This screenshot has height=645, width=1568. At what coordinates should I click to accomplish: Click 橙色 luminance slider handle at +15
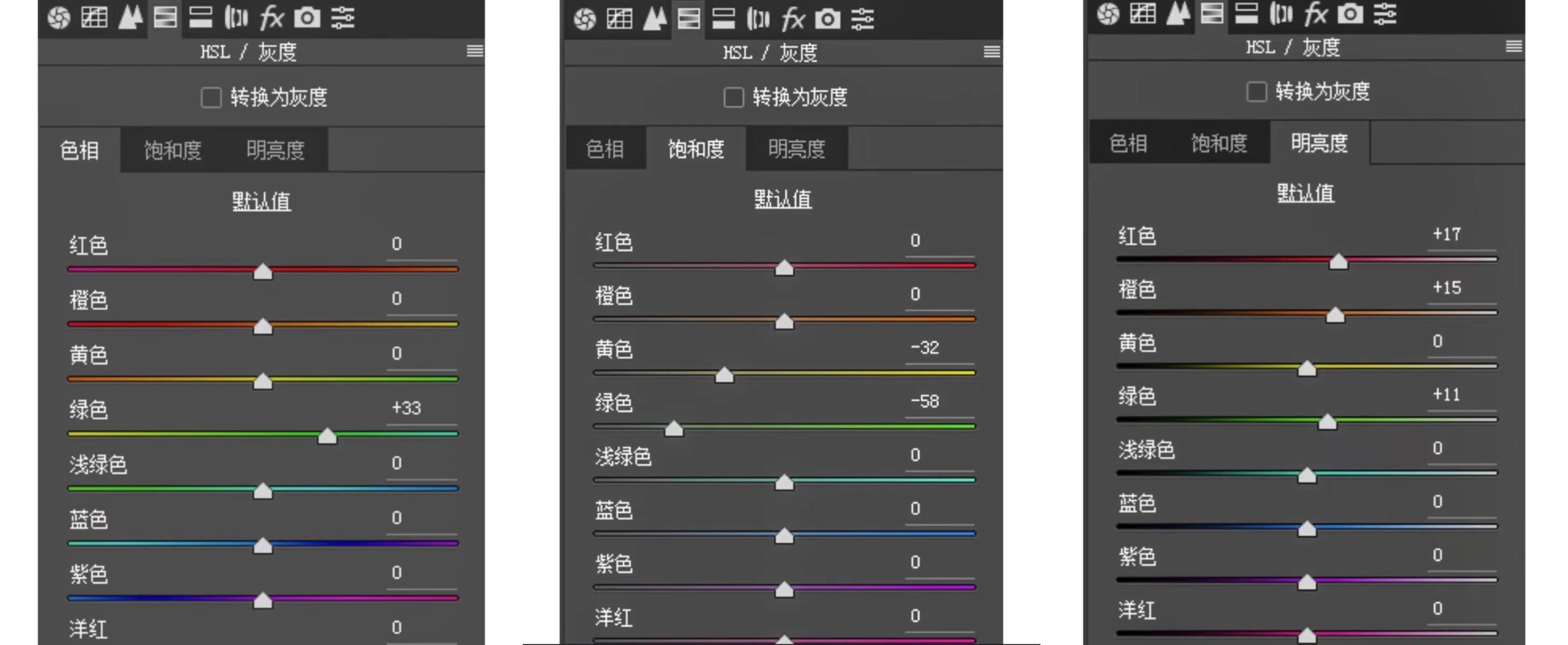[x=1335, y=314]
